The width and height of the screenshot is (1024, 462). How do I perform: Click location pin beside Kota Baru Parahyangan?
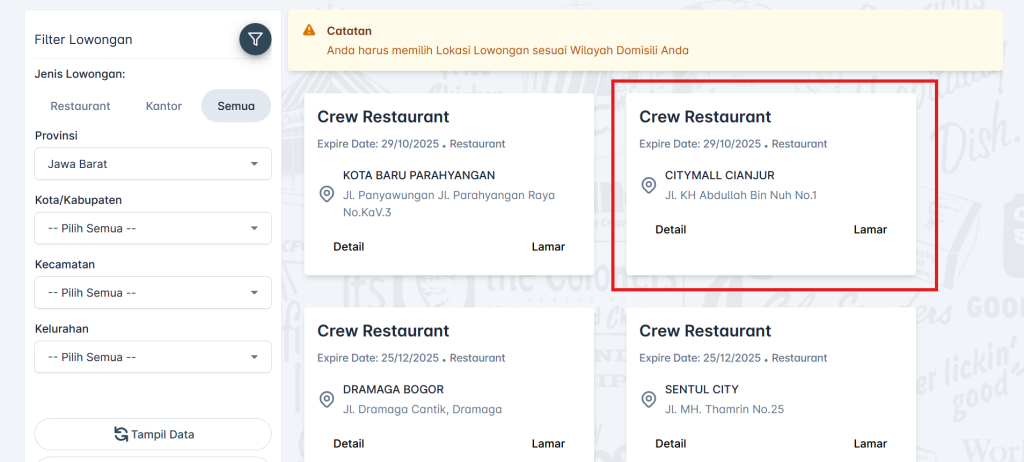pos(326,194)
